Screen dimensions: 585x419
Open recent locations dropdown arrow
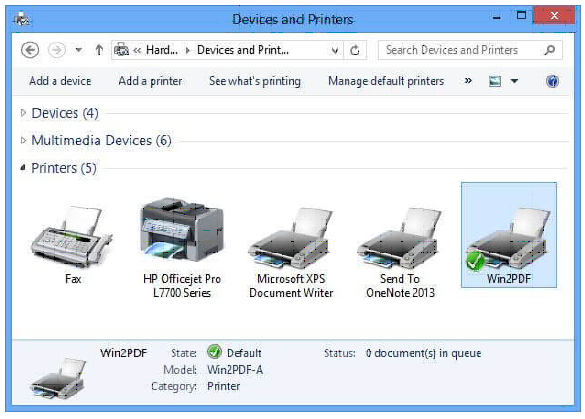click(78, 50)
